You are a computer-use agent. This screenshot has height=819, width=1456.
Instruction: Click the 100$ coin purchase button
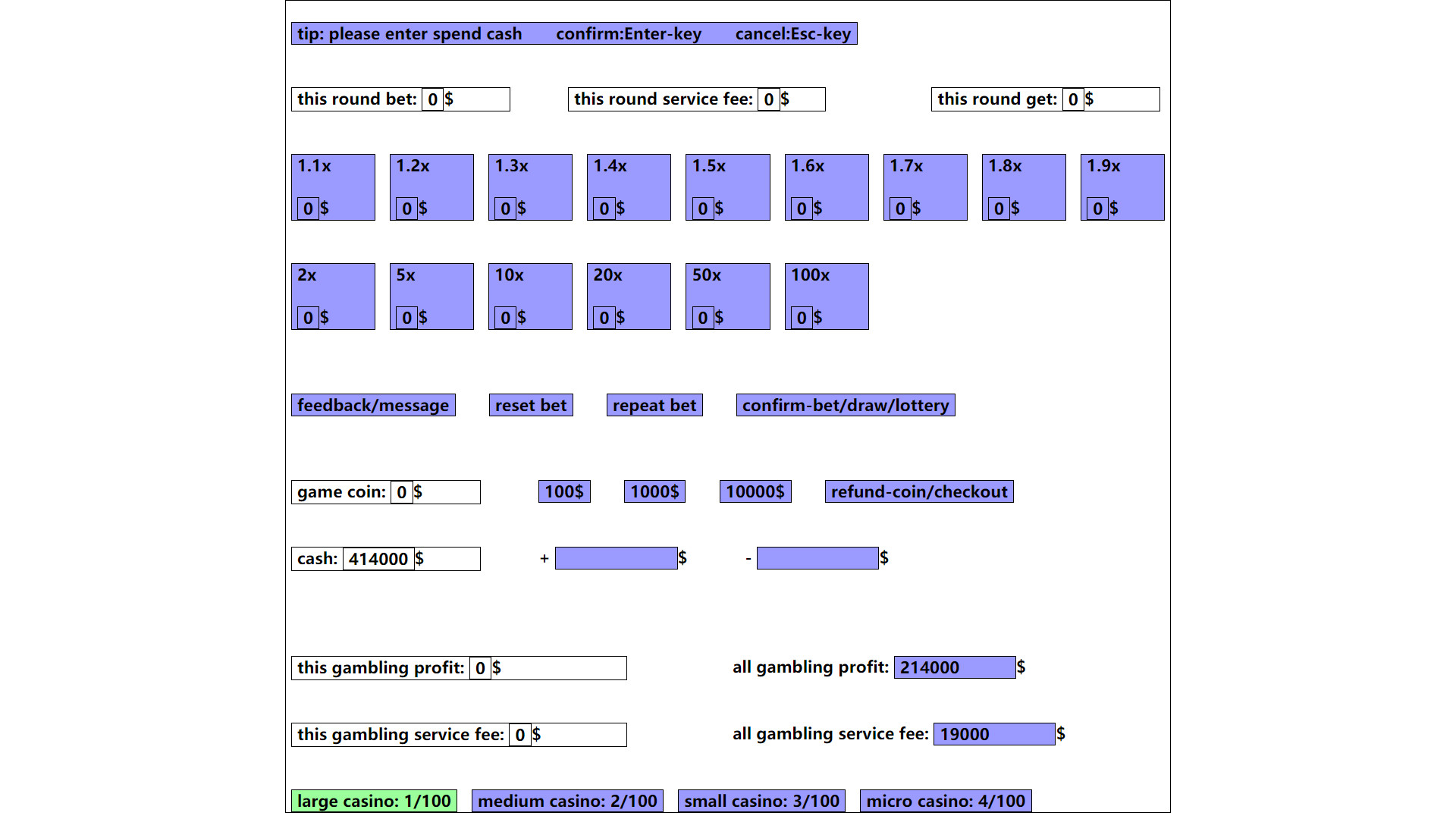pyautogui.click(x=564, y=491)
